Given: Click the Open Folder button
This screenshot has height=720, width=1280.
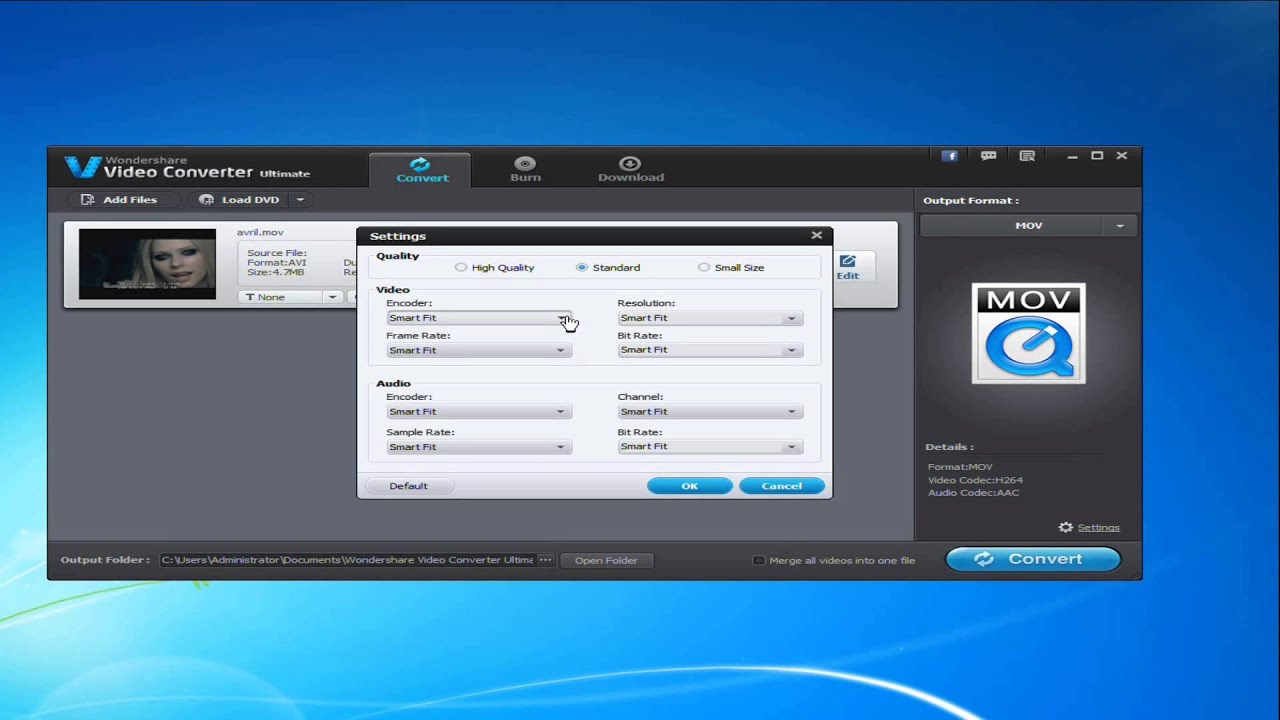Looking at the screenshot, I should point(606,560).
